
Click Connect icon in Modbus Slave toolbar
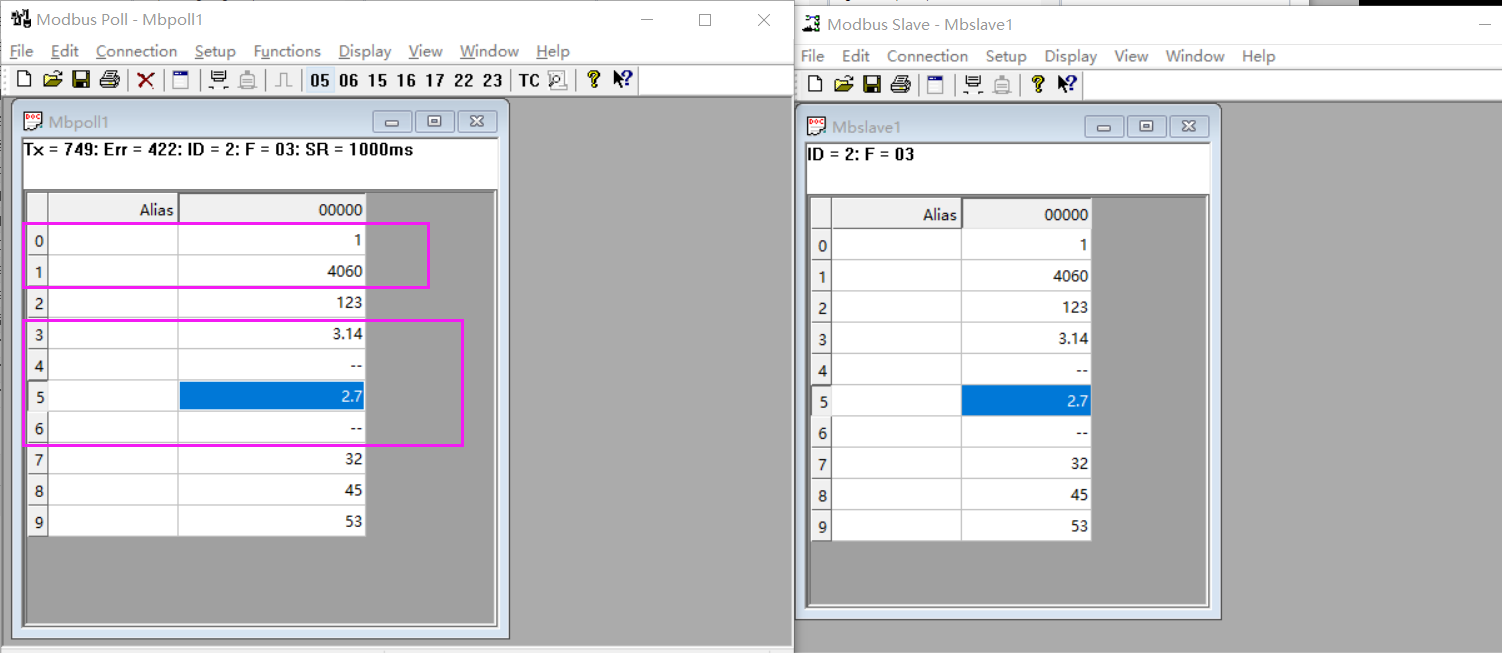(972, 84)
